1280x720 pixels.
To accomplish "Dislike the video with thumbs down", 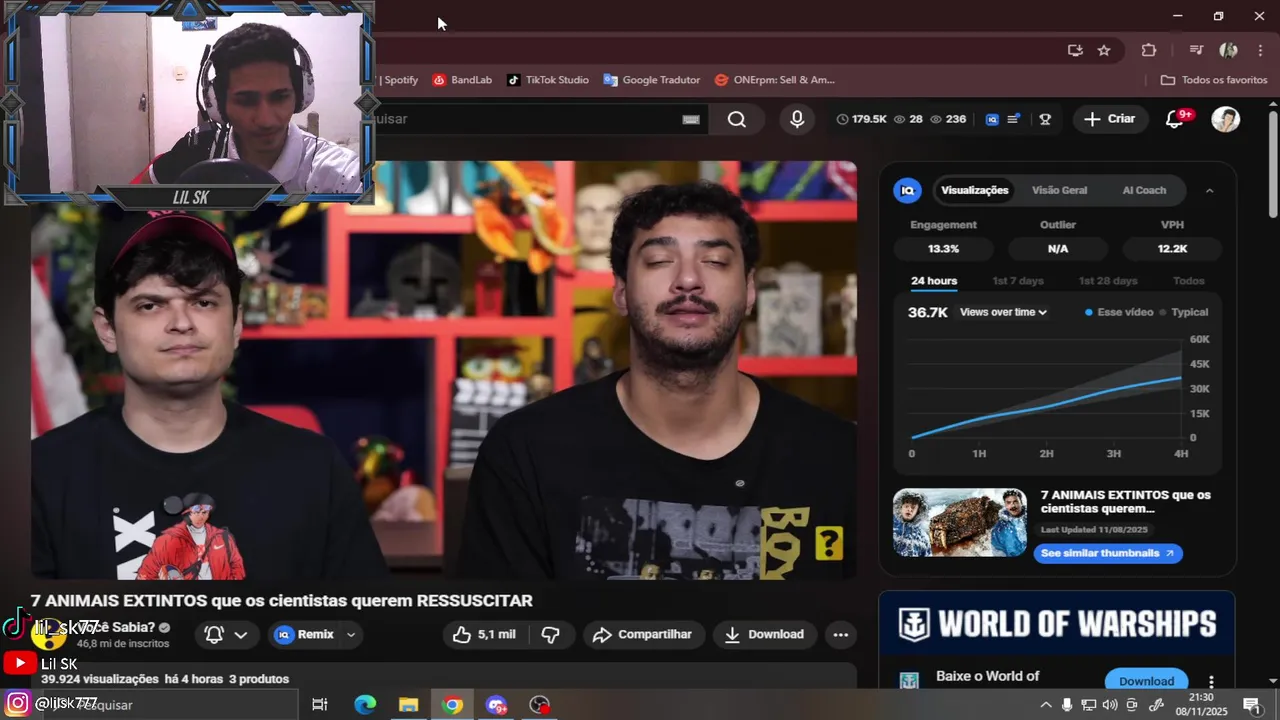I will pyautogui.click(x=551, y=635).
